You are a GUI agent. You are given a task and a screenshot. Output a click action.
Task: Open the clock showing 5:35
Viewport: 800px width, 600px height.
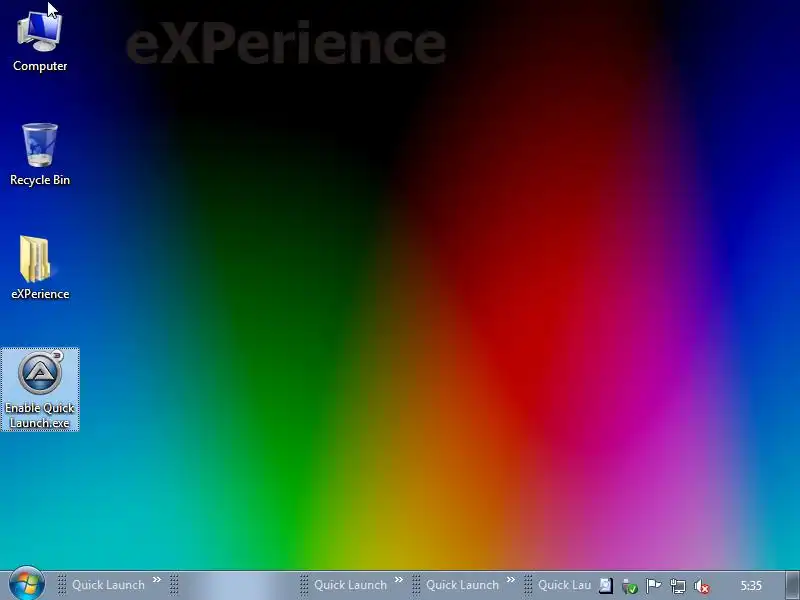coord(751,586)
